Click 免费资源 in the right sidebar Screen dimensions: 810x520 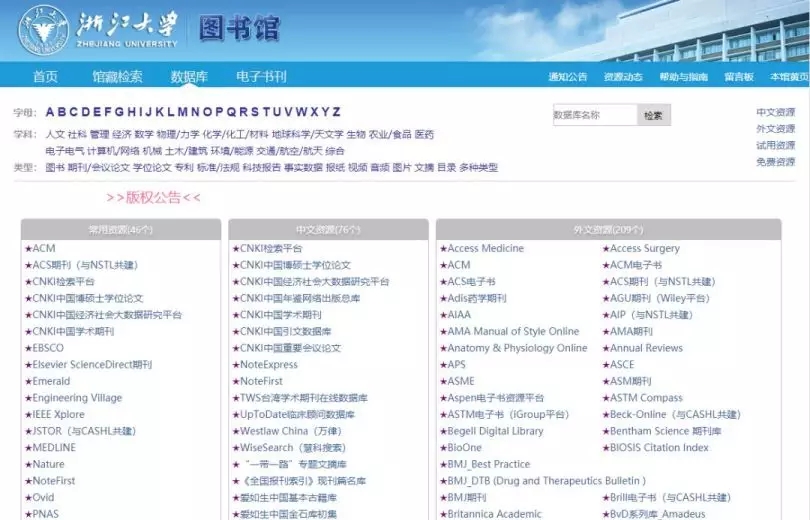[775, 162]
